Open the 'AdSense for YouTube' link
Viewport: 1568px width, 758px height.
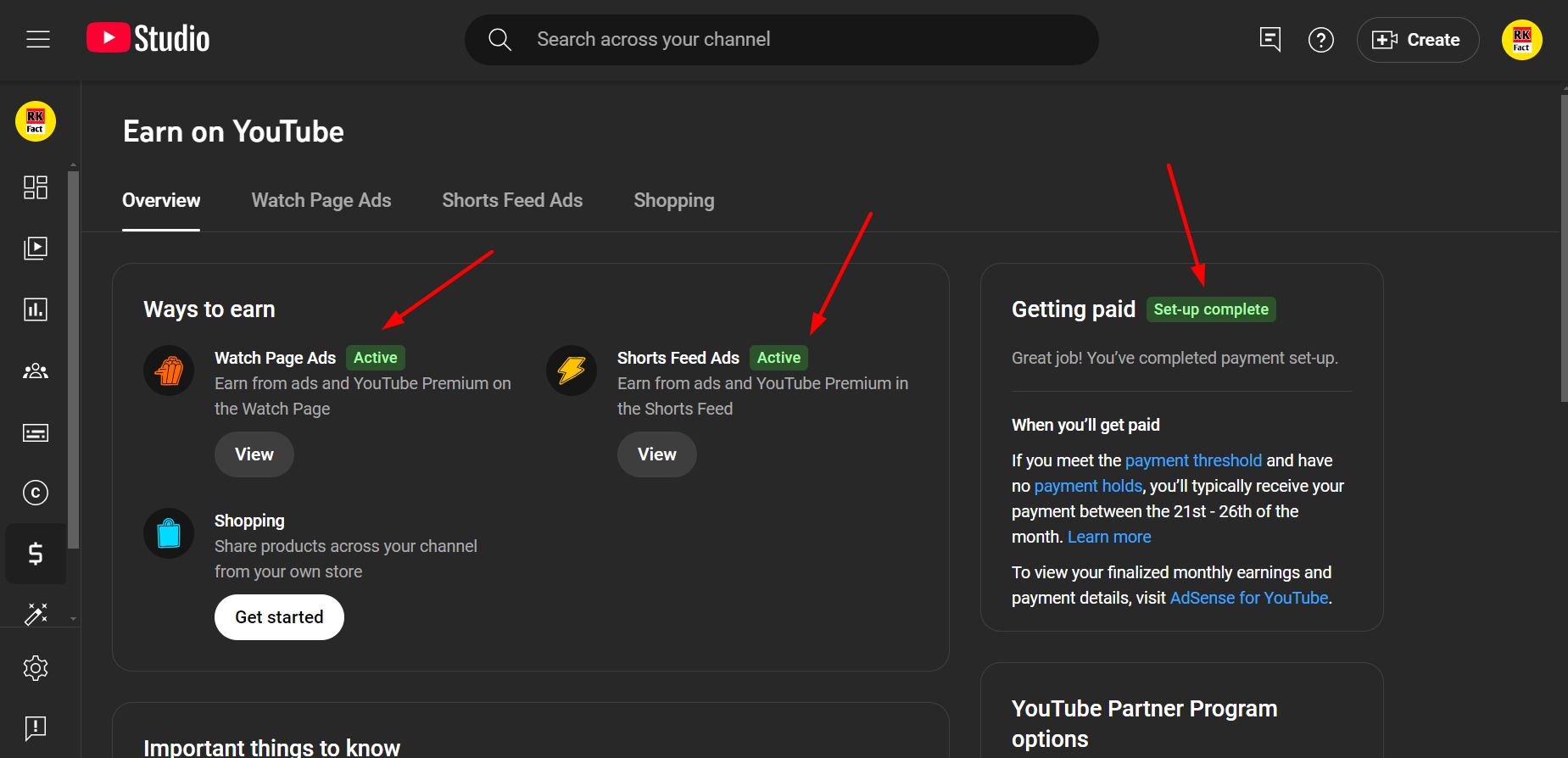pyautogui.click(x=1249, y=598)
